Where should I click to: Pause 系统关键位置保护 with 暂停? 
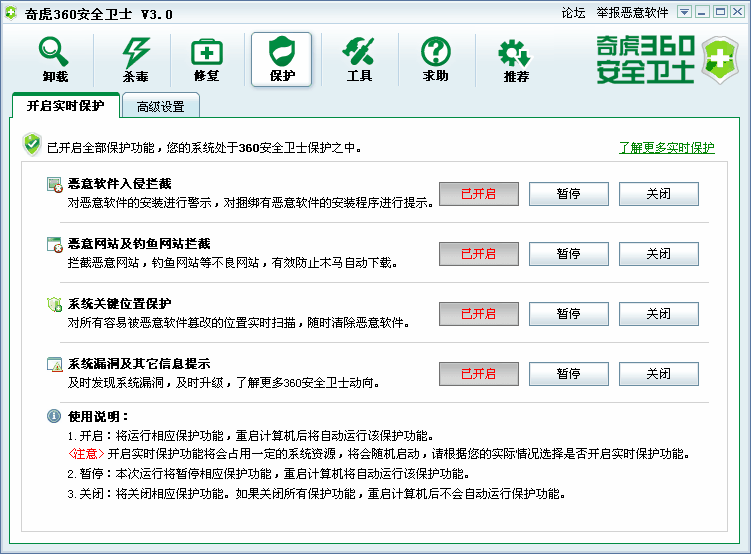[x=569, y=314]
